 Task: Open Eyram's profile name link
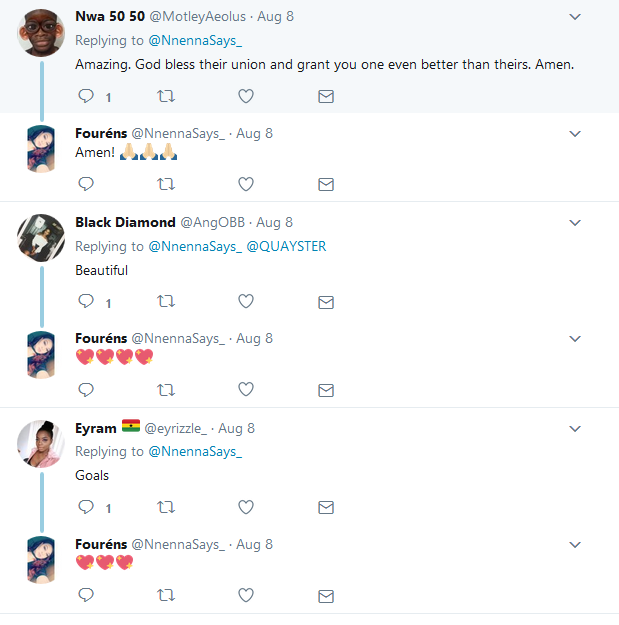96,428
